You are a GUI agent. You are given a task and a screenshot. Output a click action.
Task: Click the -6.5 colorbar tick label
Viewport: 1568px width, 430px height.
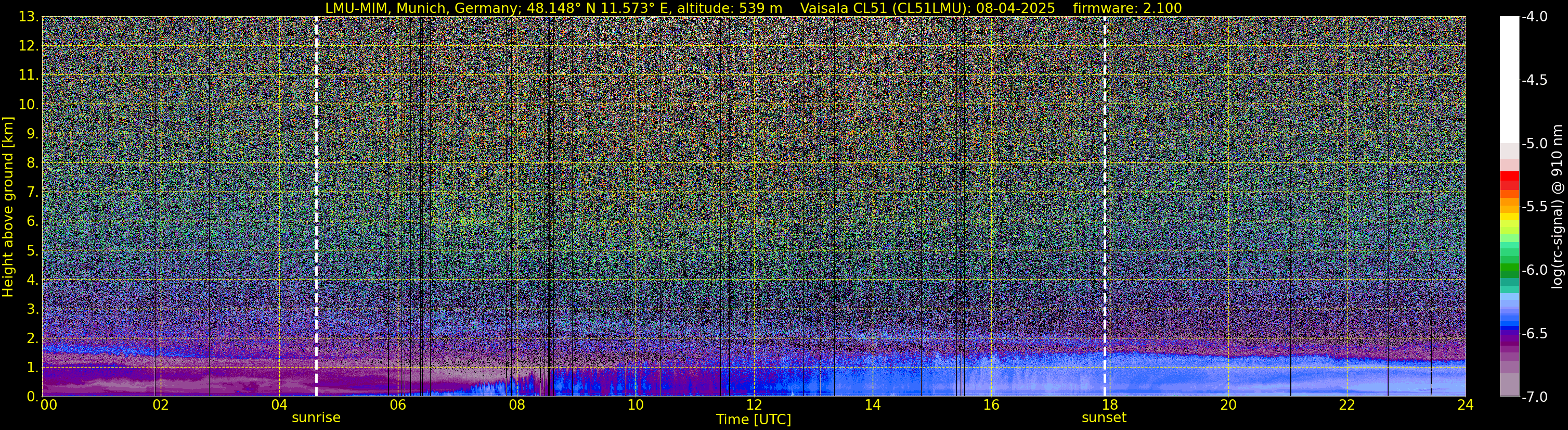(x=1534, y=334)
